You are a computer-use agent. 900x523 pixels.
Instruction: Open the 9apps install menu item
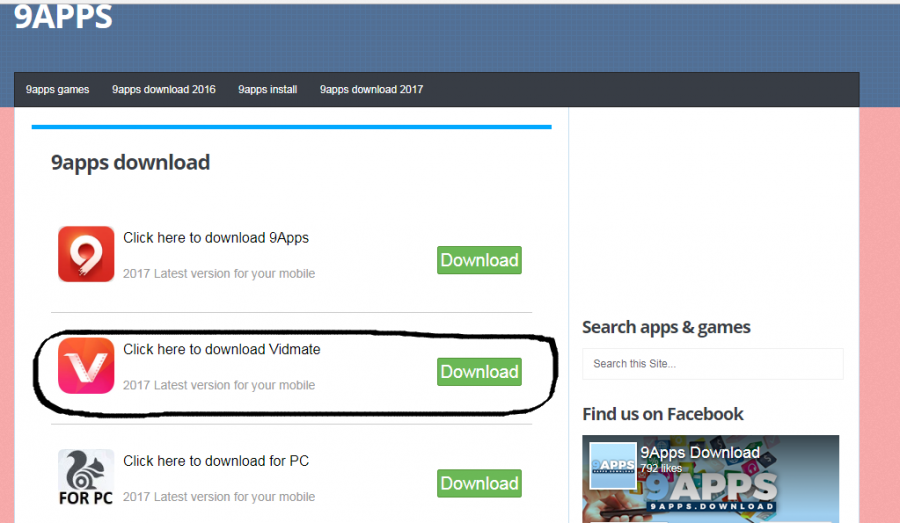coord(267,90)
